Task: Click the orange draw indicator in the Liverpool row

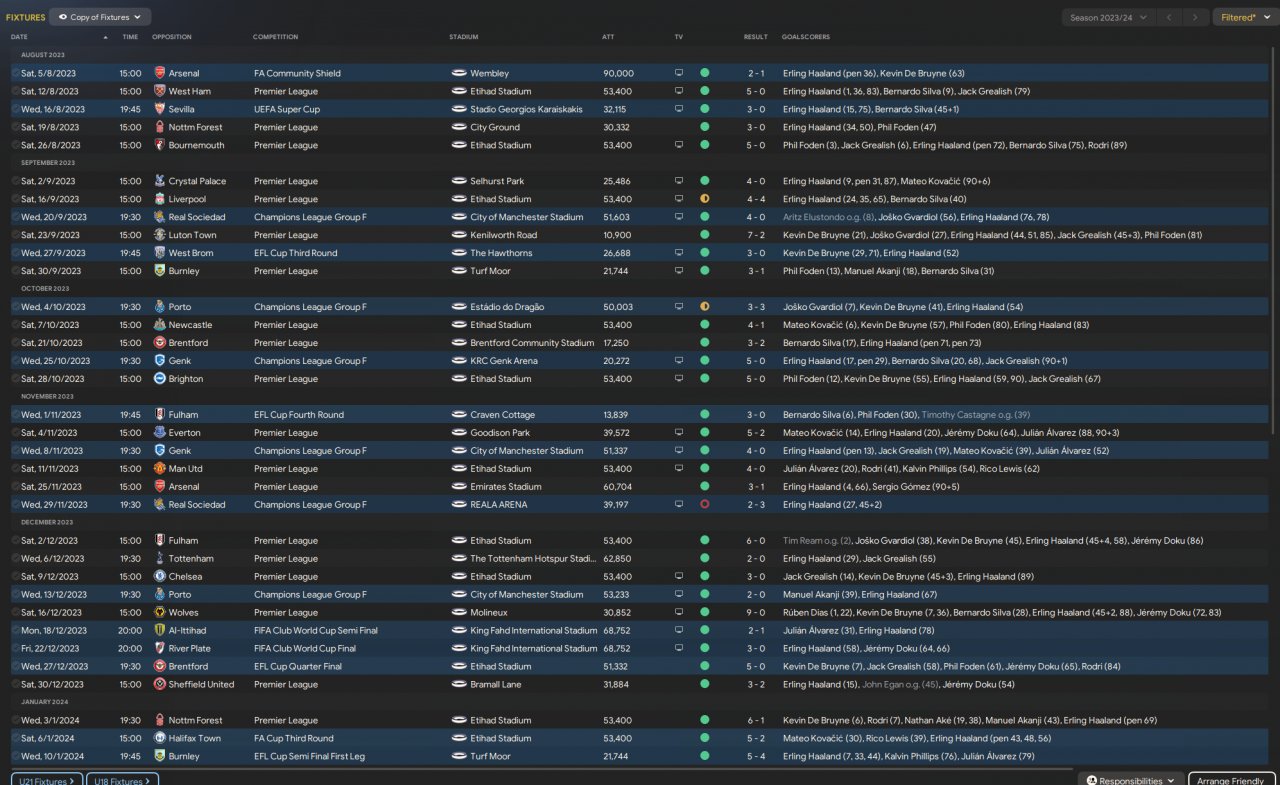Action: [704, 199]
